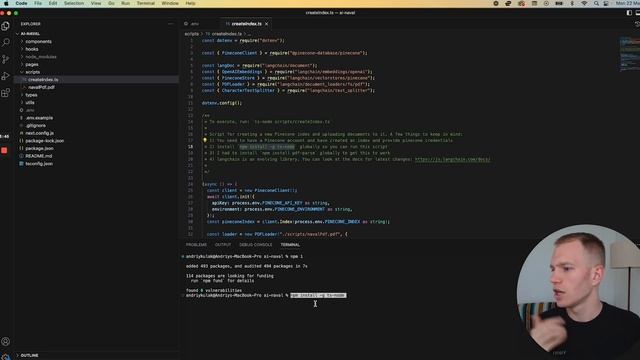The image size is (640, 360).
Task: Open the Edit menu
Action: 53,3
